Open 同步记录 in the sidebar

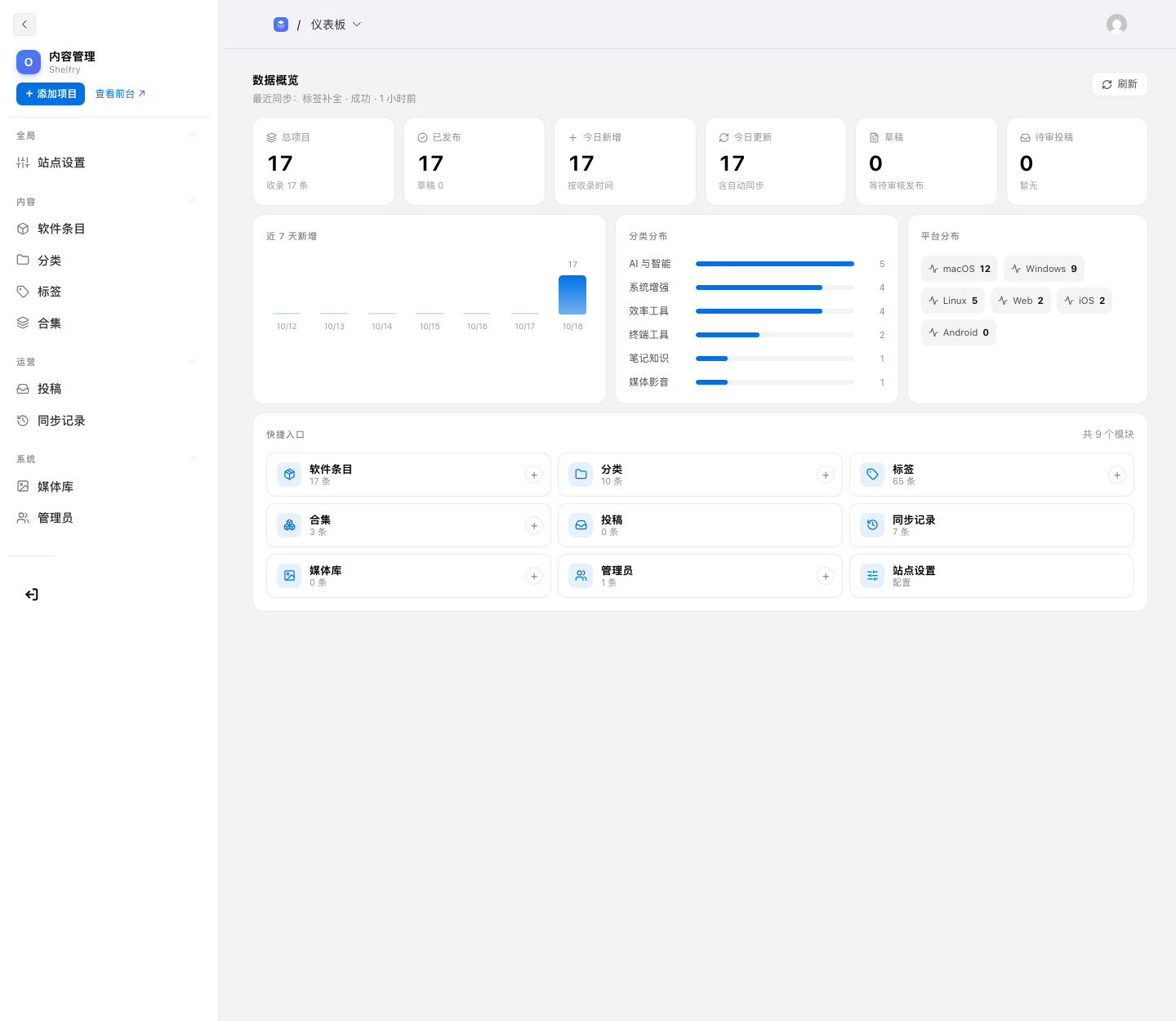point(109,421)
